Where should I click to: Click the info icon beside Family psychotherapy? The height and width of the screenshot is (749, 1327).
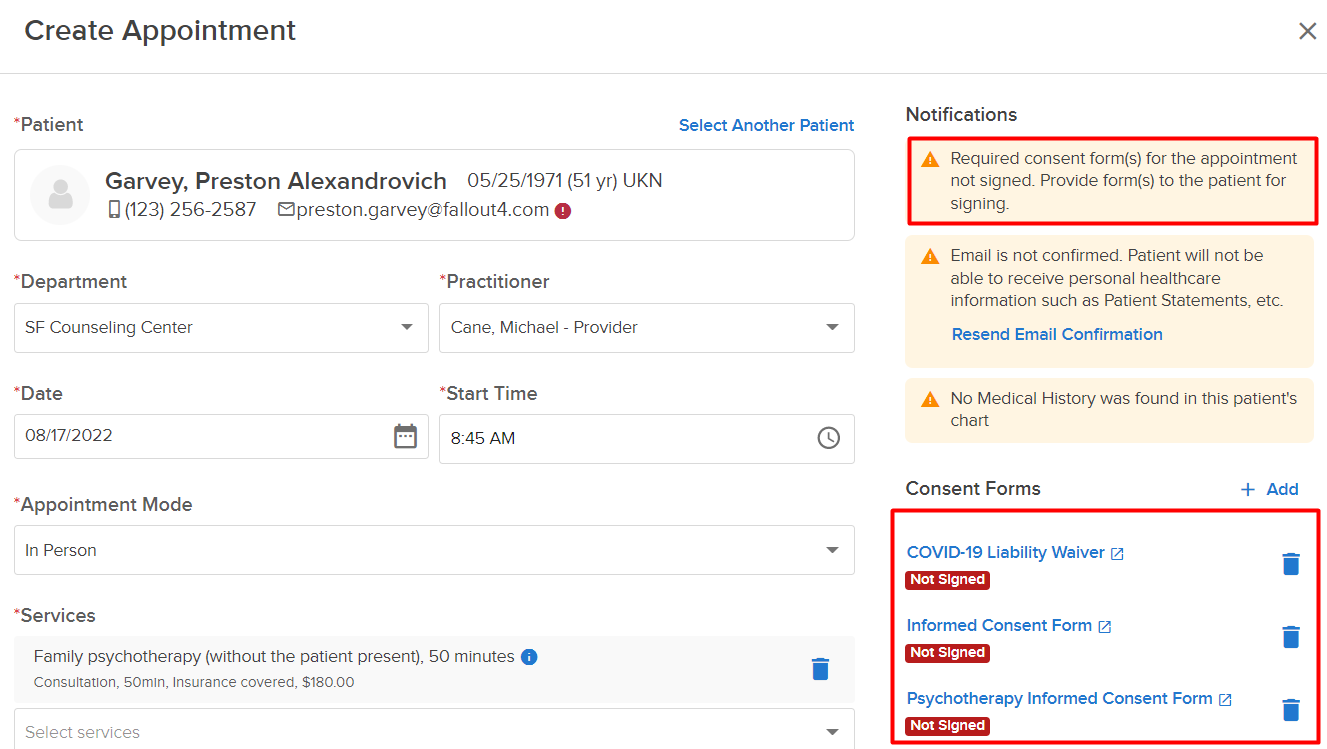pyautogui.click(x=530, y=657)
